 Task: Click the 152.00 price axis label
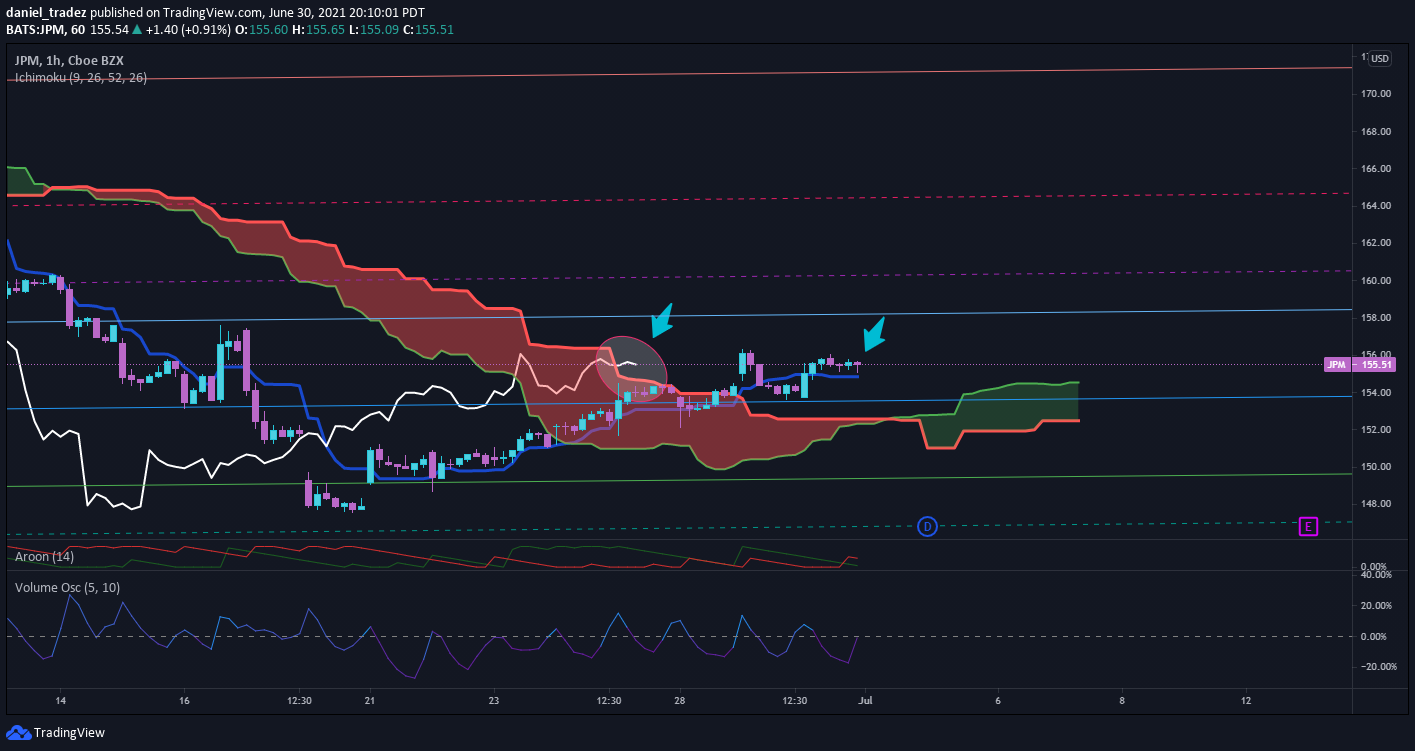[1376, 430]
